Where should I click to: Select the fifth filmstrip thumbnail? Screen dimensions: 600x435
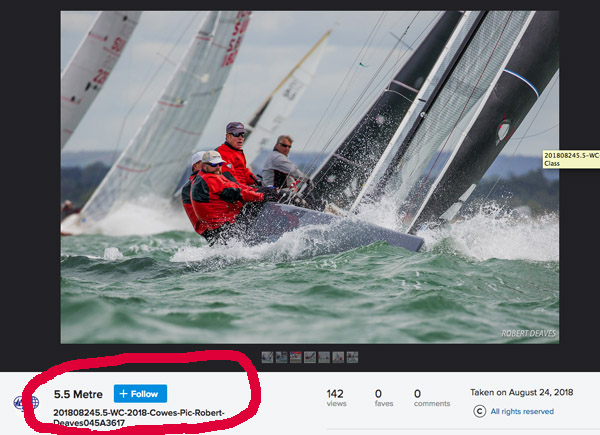[x=324, y=357]
